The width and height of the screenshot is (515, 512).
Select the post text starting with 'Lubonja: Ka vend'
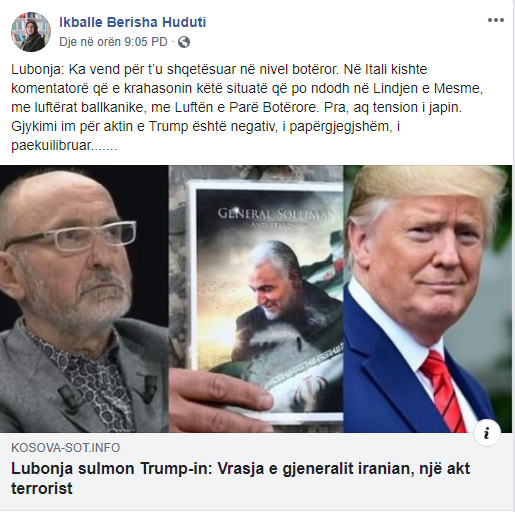[x=247, y=107]
